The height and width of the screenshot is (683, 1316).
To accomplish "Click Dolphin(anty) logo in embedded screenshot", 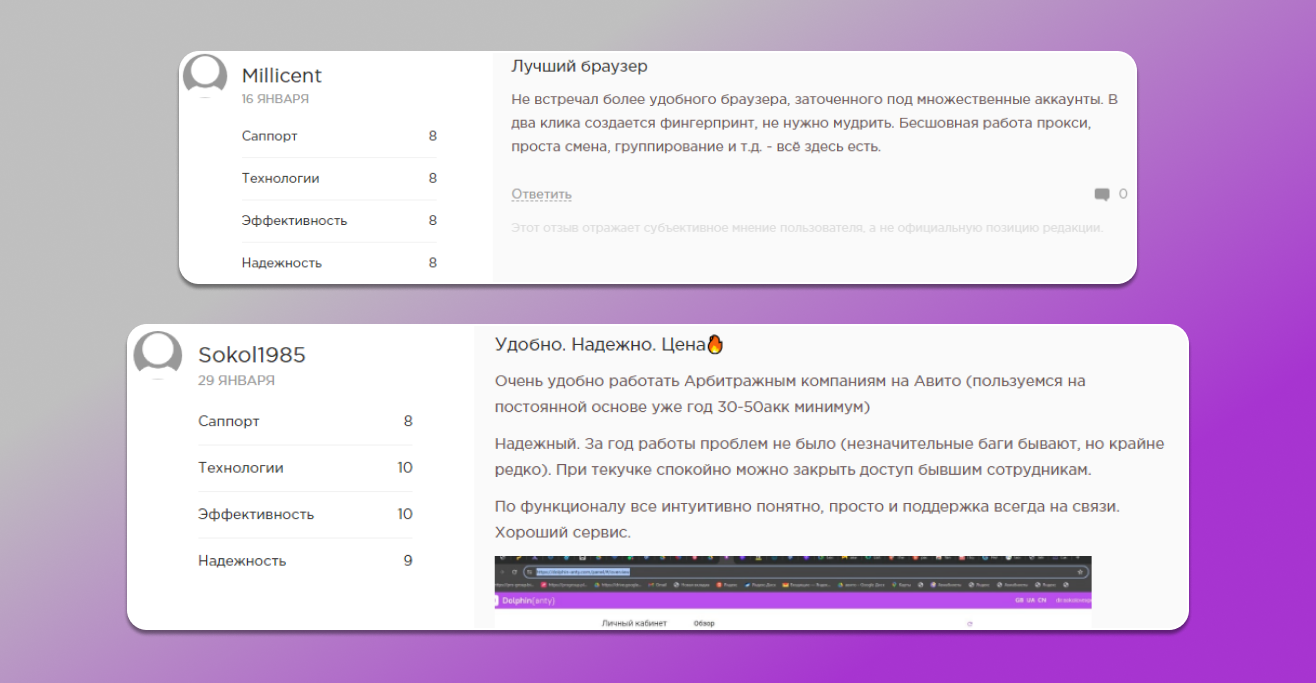I will tap(529, 600).
